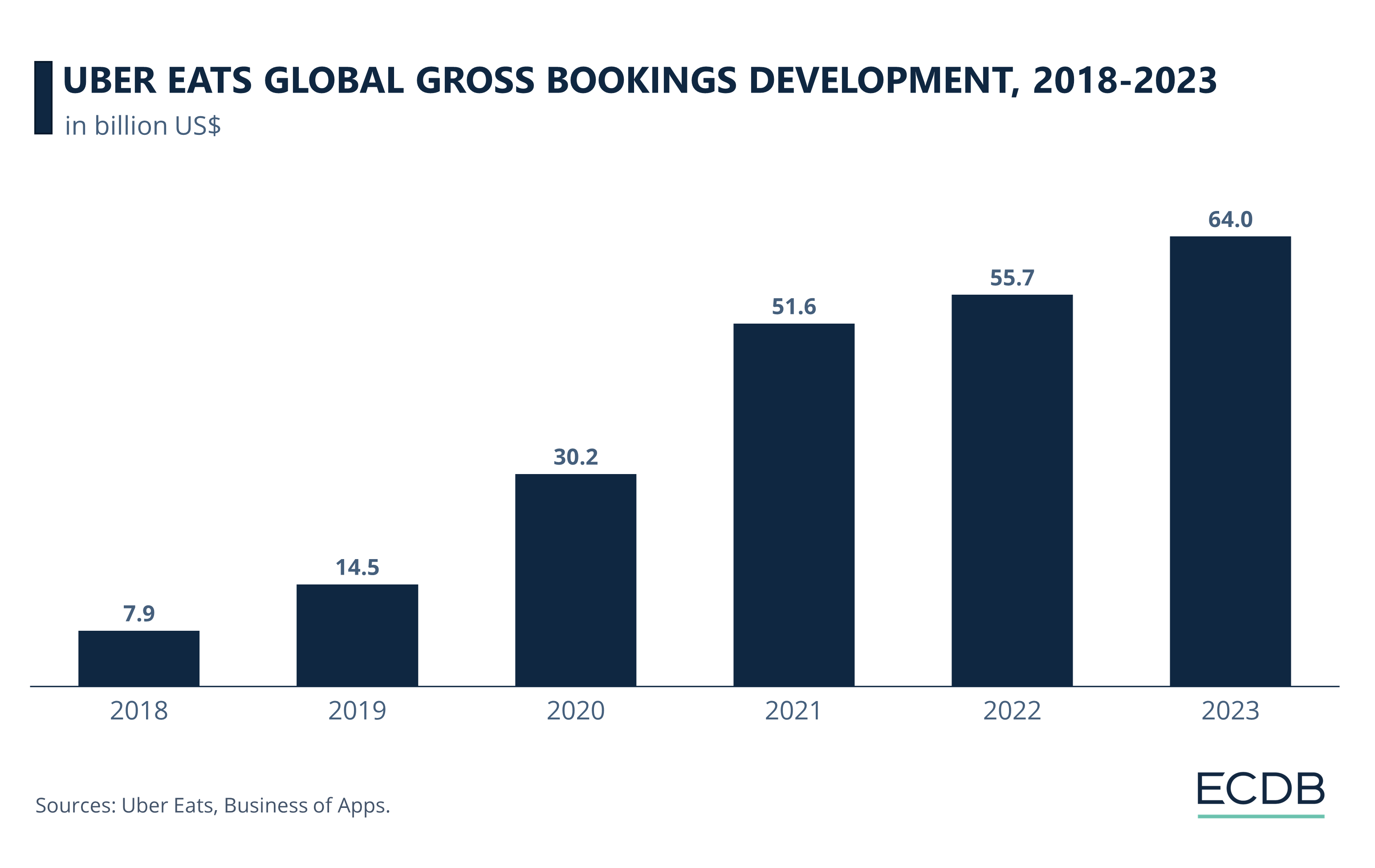Click the Sources: Uber Eats footnote
The width and height of the screenshot is (1375, 868).
point(212,805)
